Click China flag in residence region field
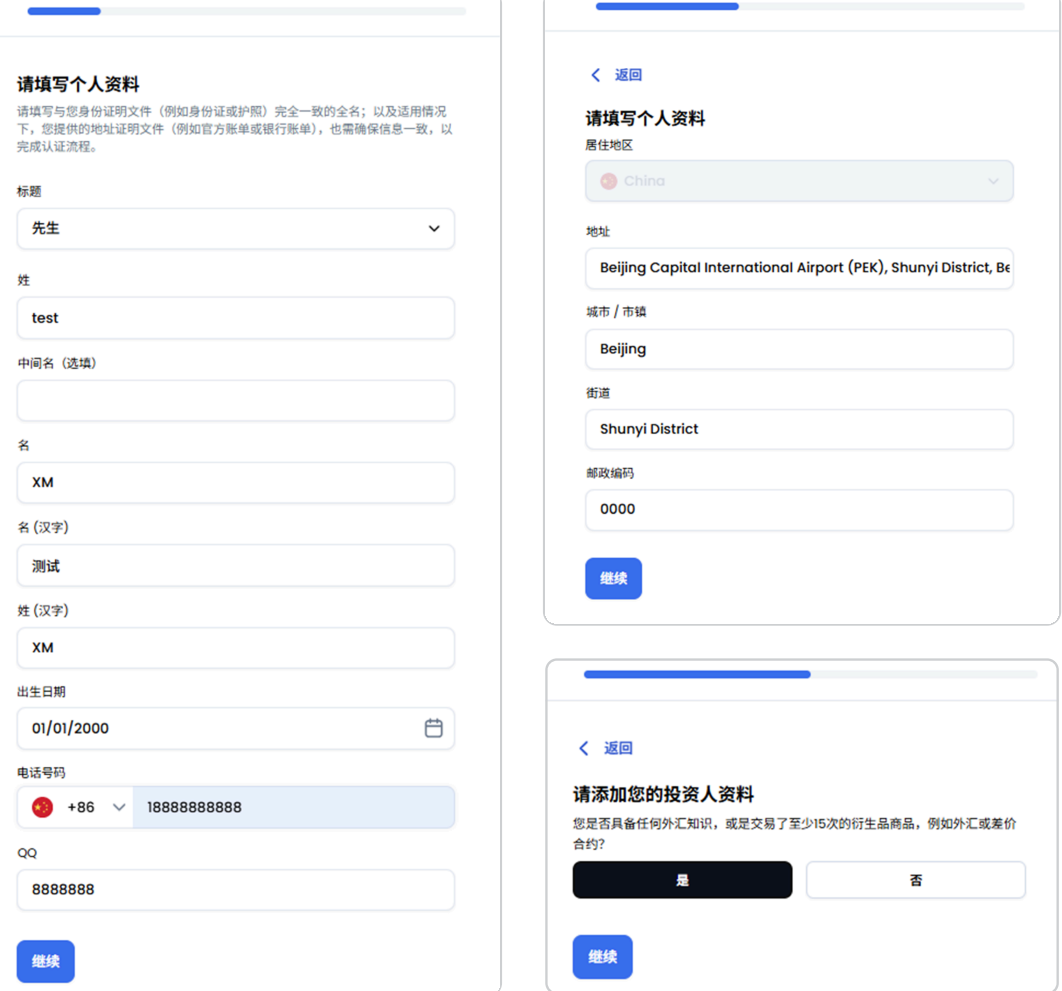 click(609, 181)
